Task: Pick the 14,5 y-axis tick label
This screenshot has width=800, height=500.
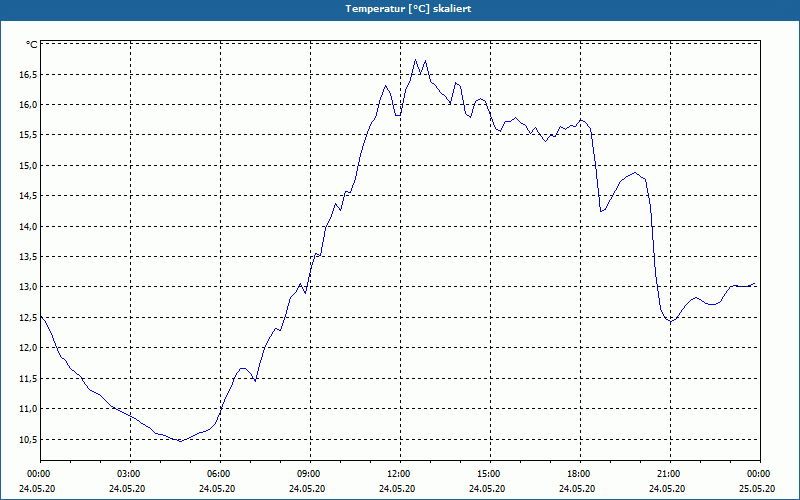Action: click(28, 196)
